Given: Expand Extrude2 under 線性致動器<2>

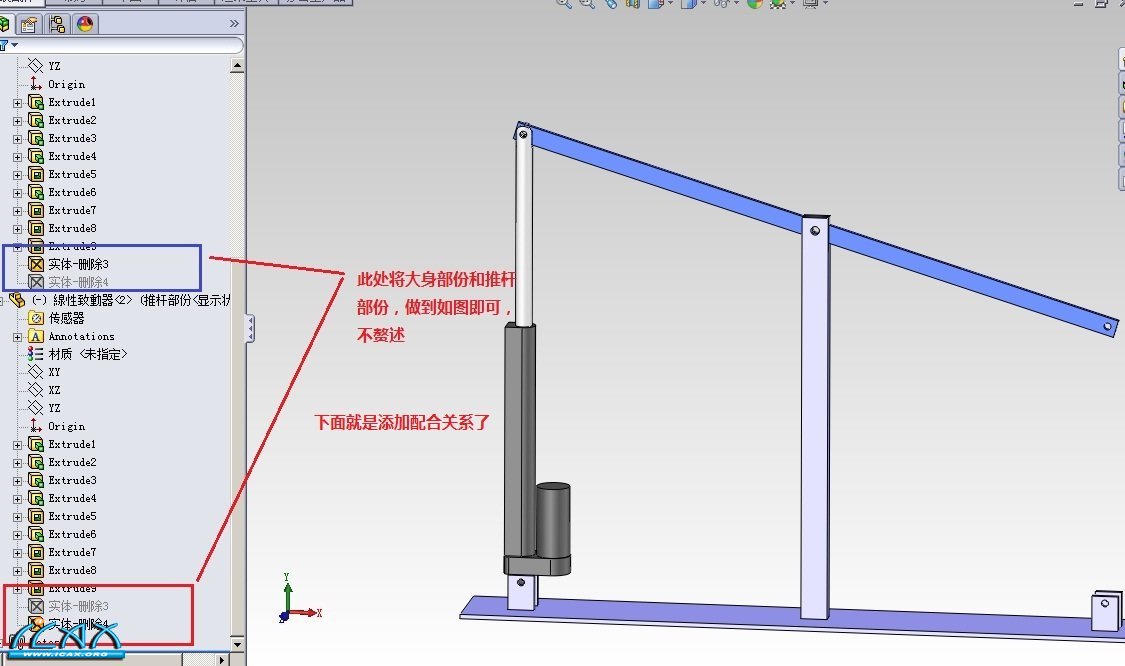Looking at the screenshot, I should click(x=17, y=463).
